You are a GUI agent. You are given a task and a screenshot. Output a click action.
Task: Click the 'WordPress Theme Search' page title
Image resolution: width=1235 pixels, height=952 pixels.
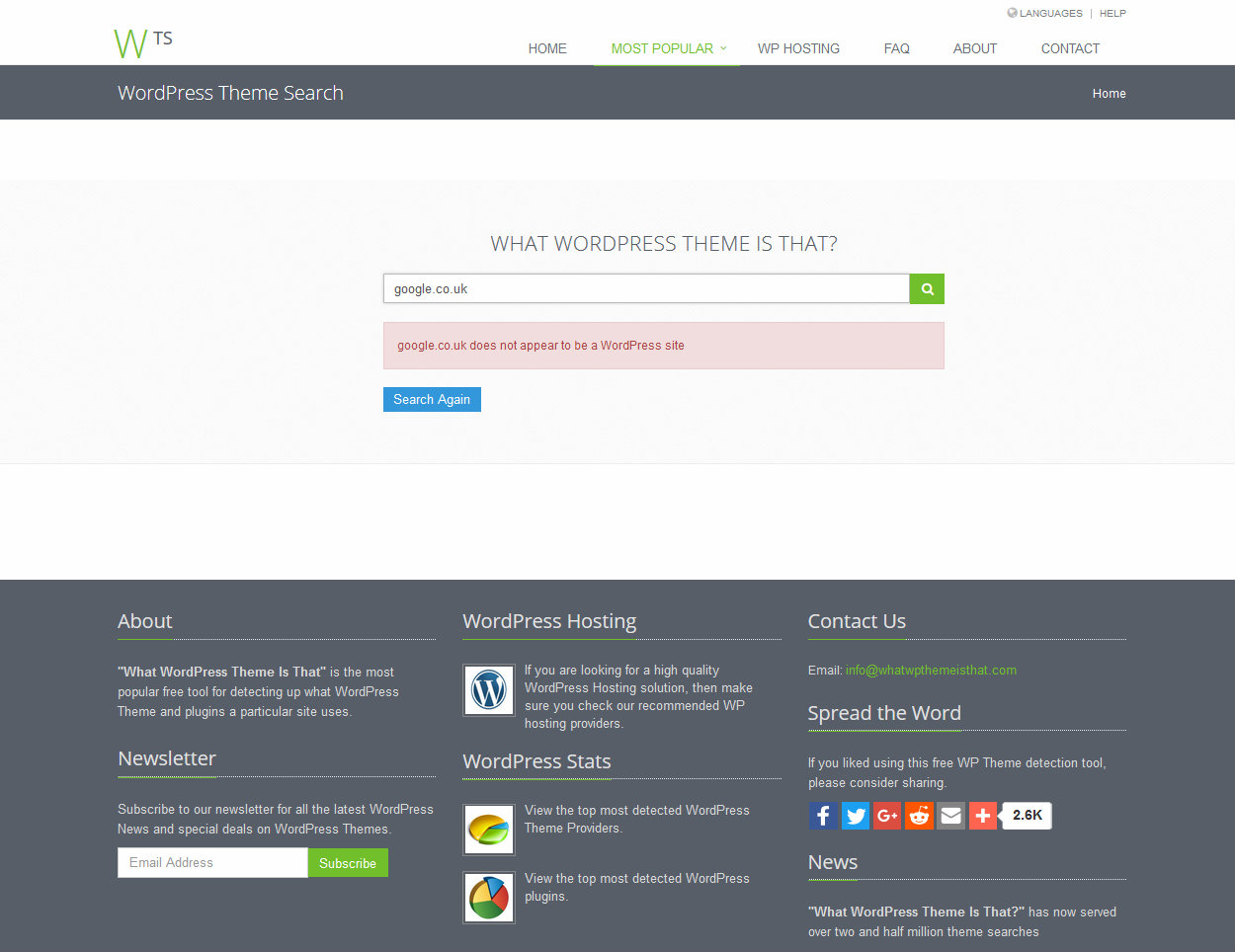(x=230, y=93)
